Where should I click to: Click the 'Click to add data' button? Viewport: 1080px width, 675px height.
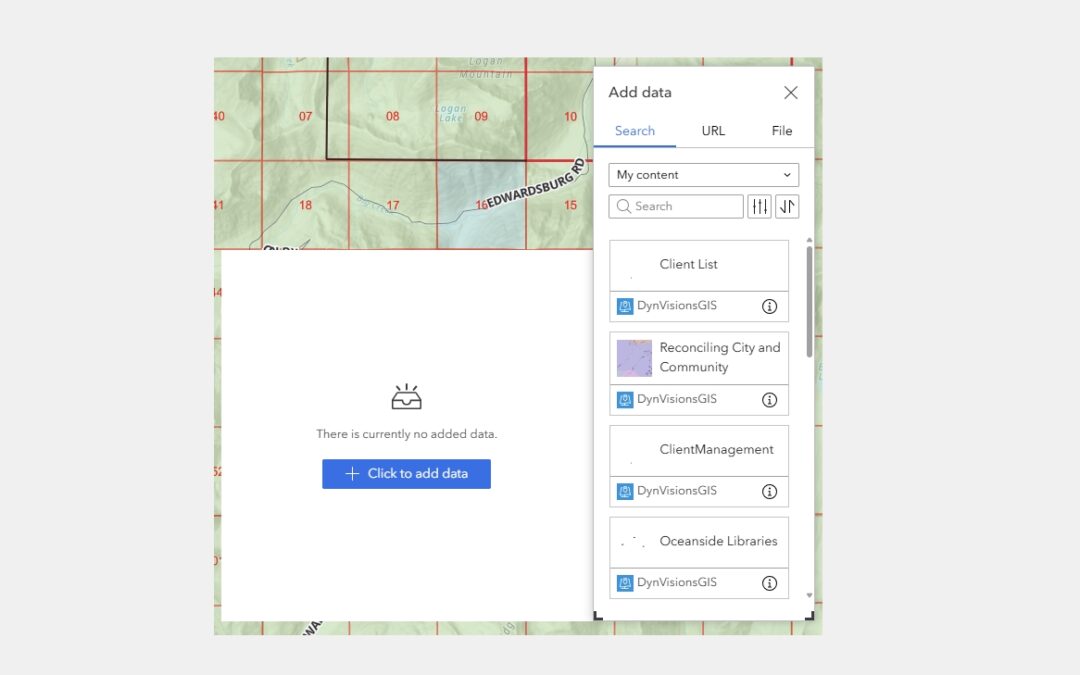[x=406, y=474]
